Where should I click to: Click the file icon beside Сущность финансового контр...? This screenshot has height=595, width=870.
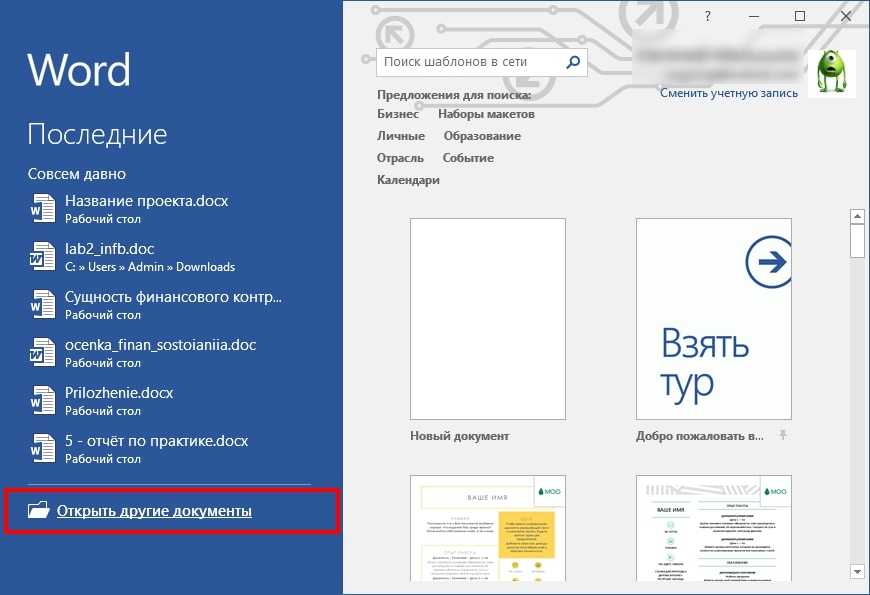click(42, 305)
